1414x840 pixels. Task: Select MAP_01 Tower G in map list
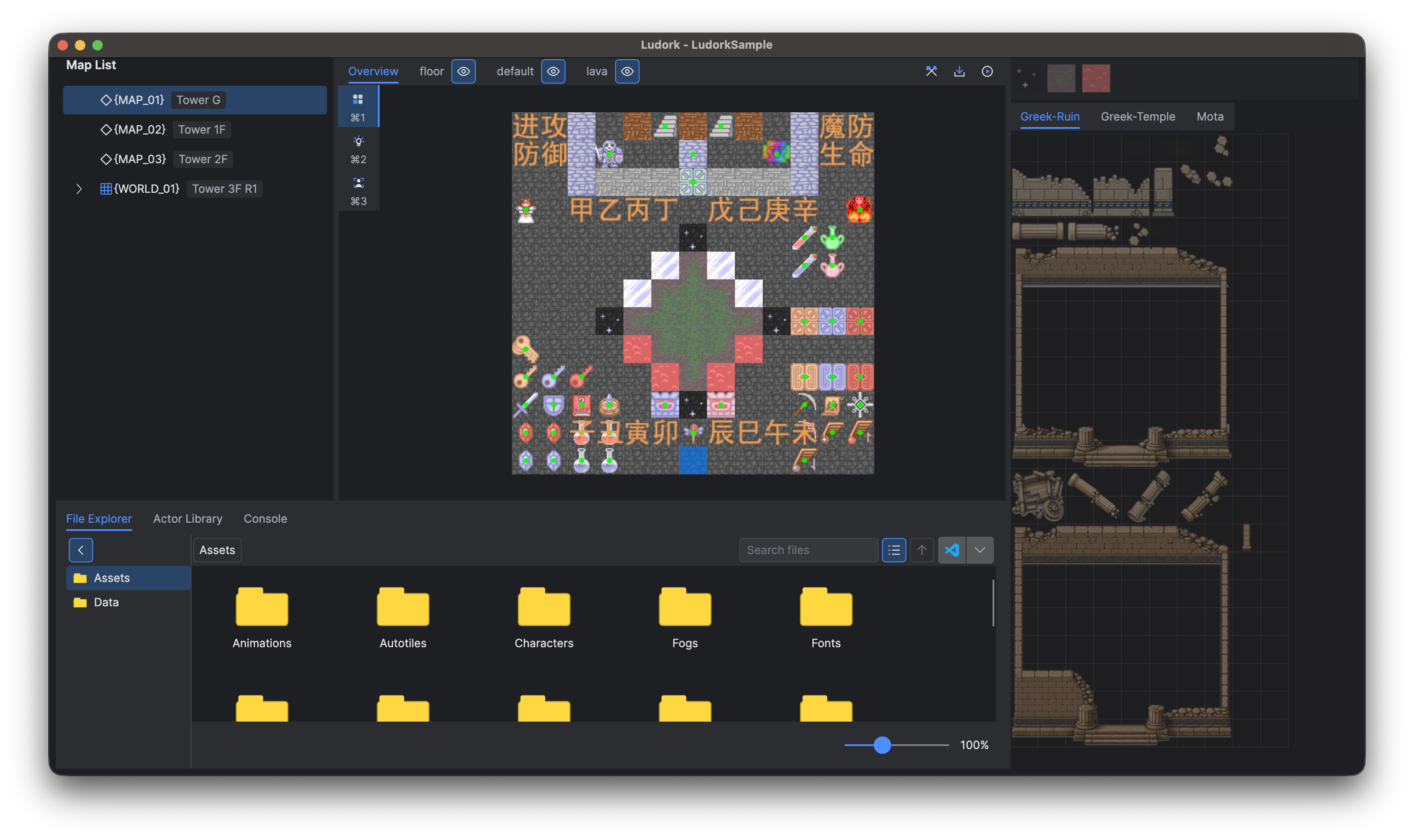[x=195, y=100]
